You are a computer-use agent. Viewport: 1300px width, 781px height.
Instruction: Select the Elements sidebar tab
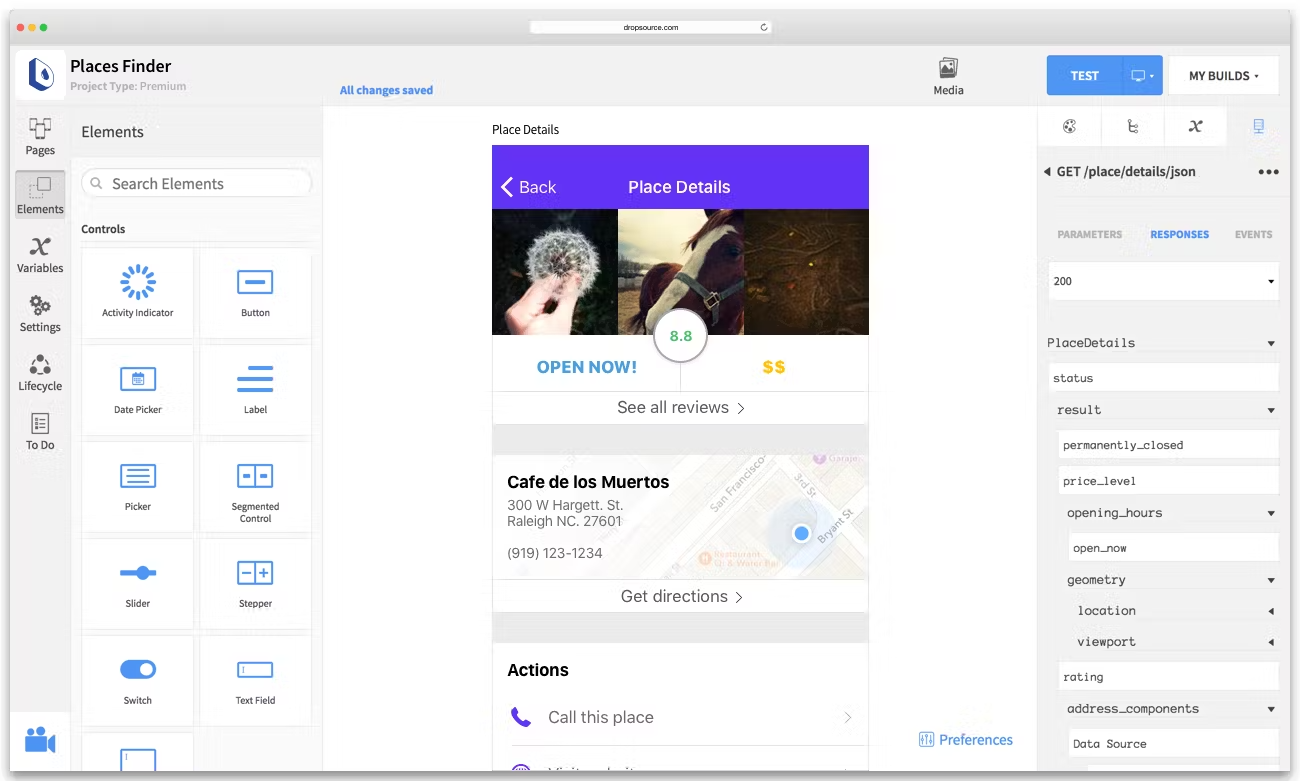click(x=40, y=194)
